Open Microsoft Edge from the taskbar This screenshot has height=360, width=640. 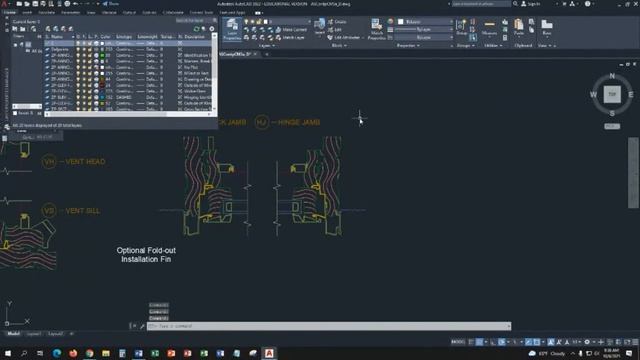pos(57,353)
